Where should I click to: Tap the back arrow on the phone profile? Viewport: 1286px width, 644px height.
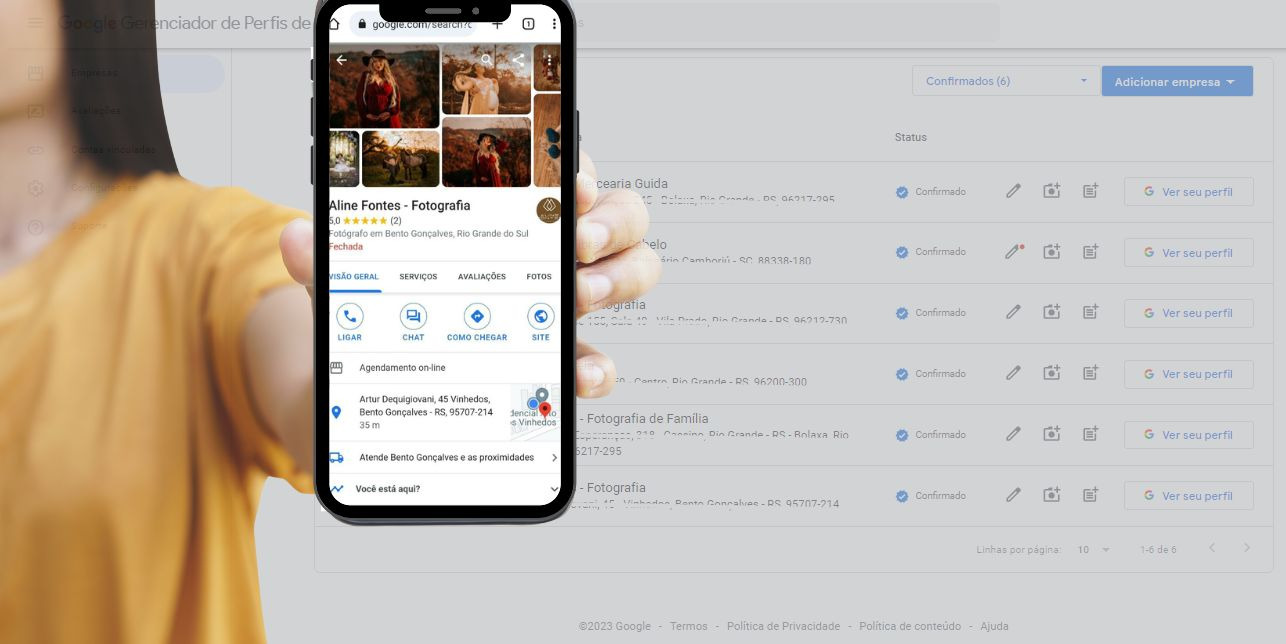coord(342,60)
